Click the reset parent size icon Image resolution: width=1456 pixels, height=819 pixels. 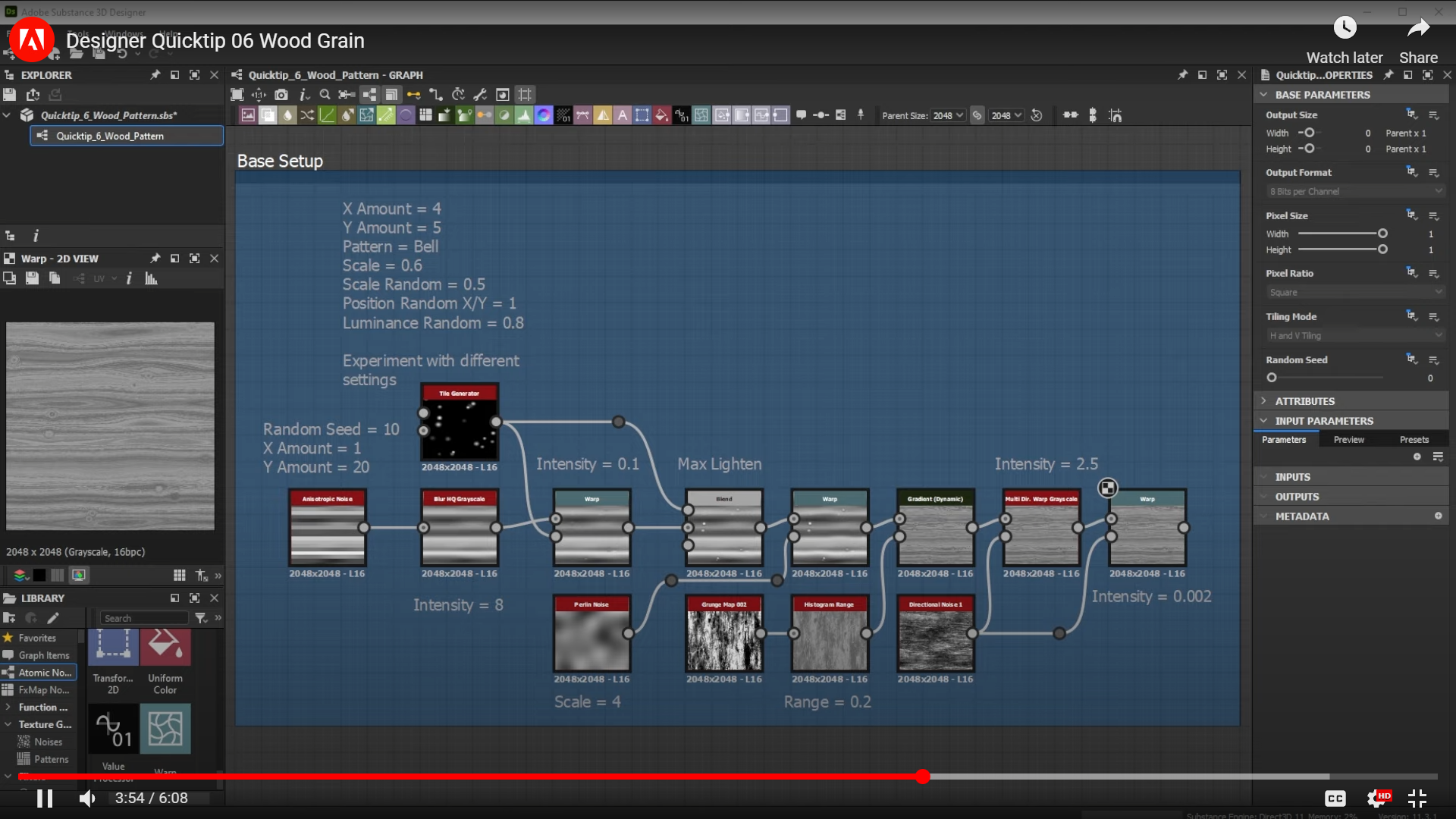click(x=1037, y=115)
